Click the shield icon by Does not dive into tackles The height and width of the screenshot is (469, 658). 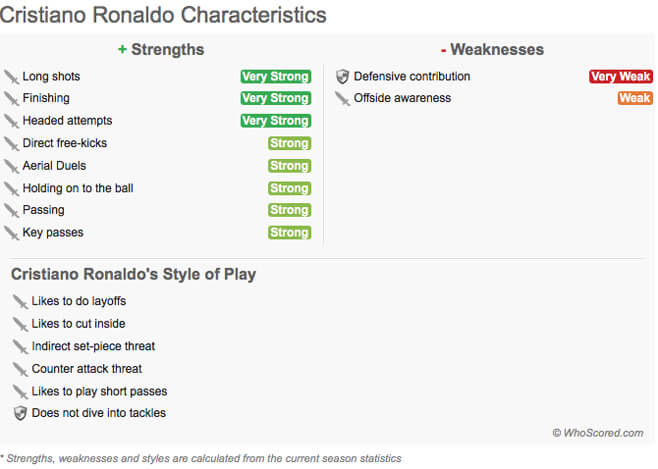coord(20,413)
